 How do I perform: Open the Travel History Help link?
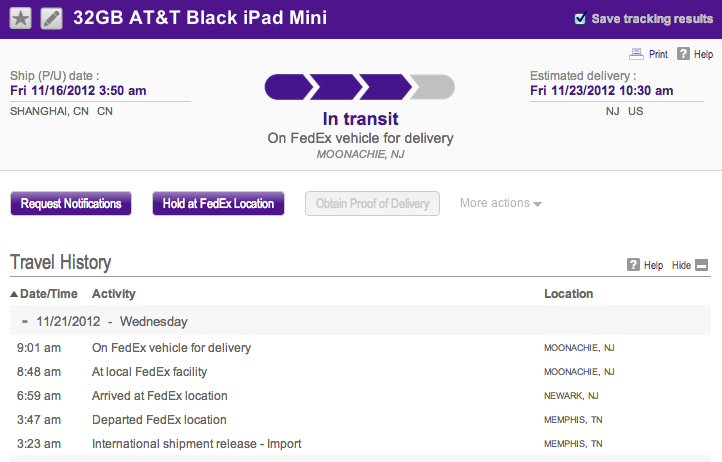653,265
